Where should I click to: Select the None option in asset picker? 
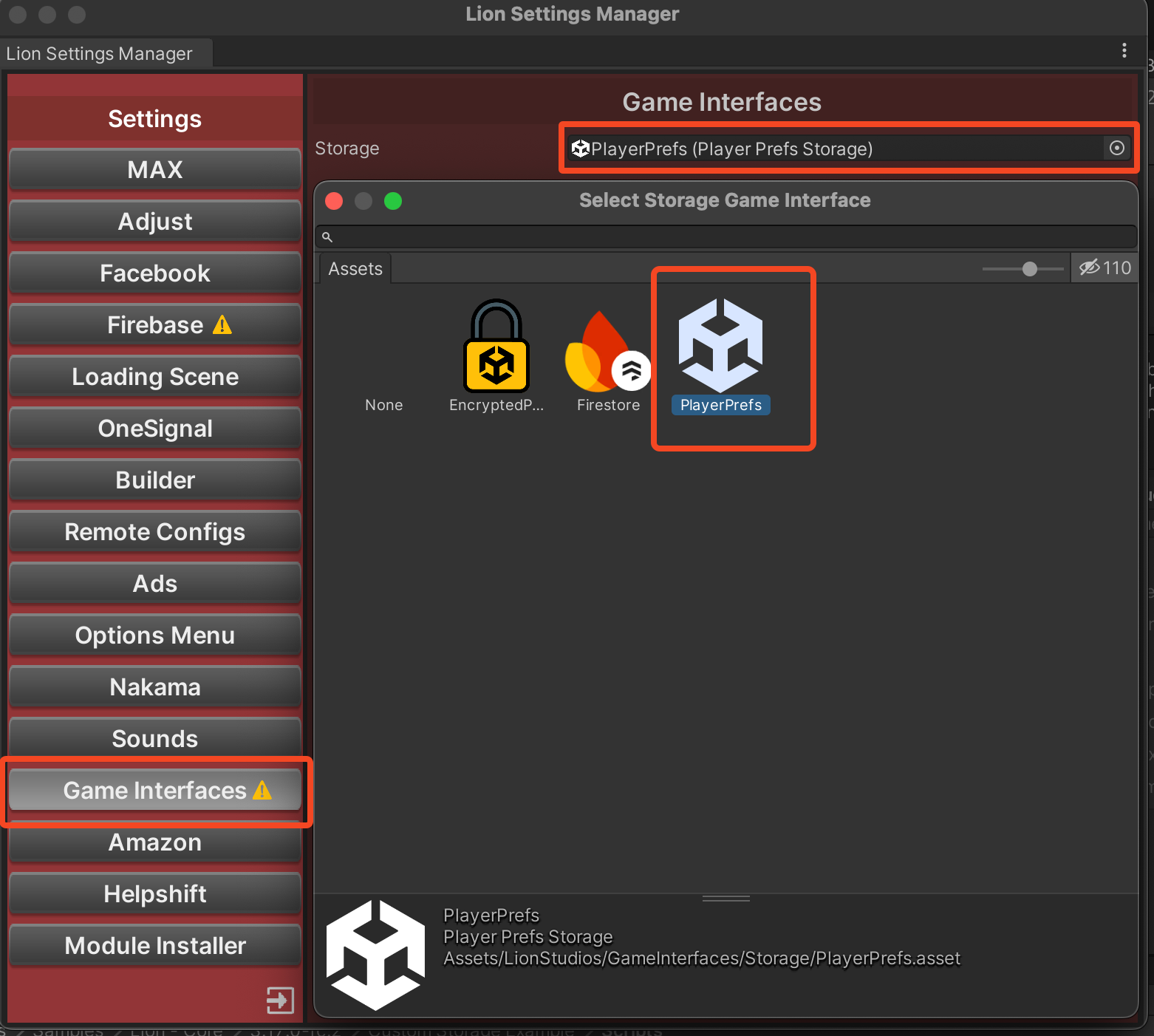(383, 405)
